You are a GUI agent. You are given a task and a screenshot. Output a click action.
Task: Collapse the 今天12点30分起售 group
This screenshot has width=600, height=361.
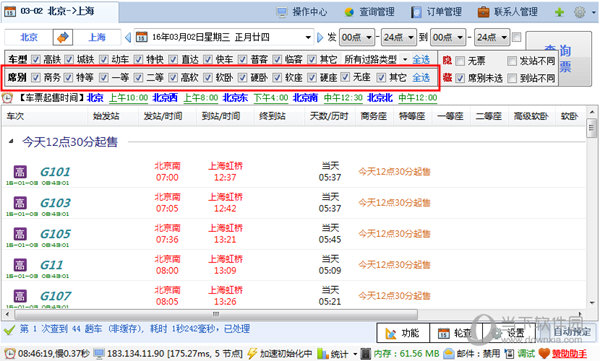(11, 141)
